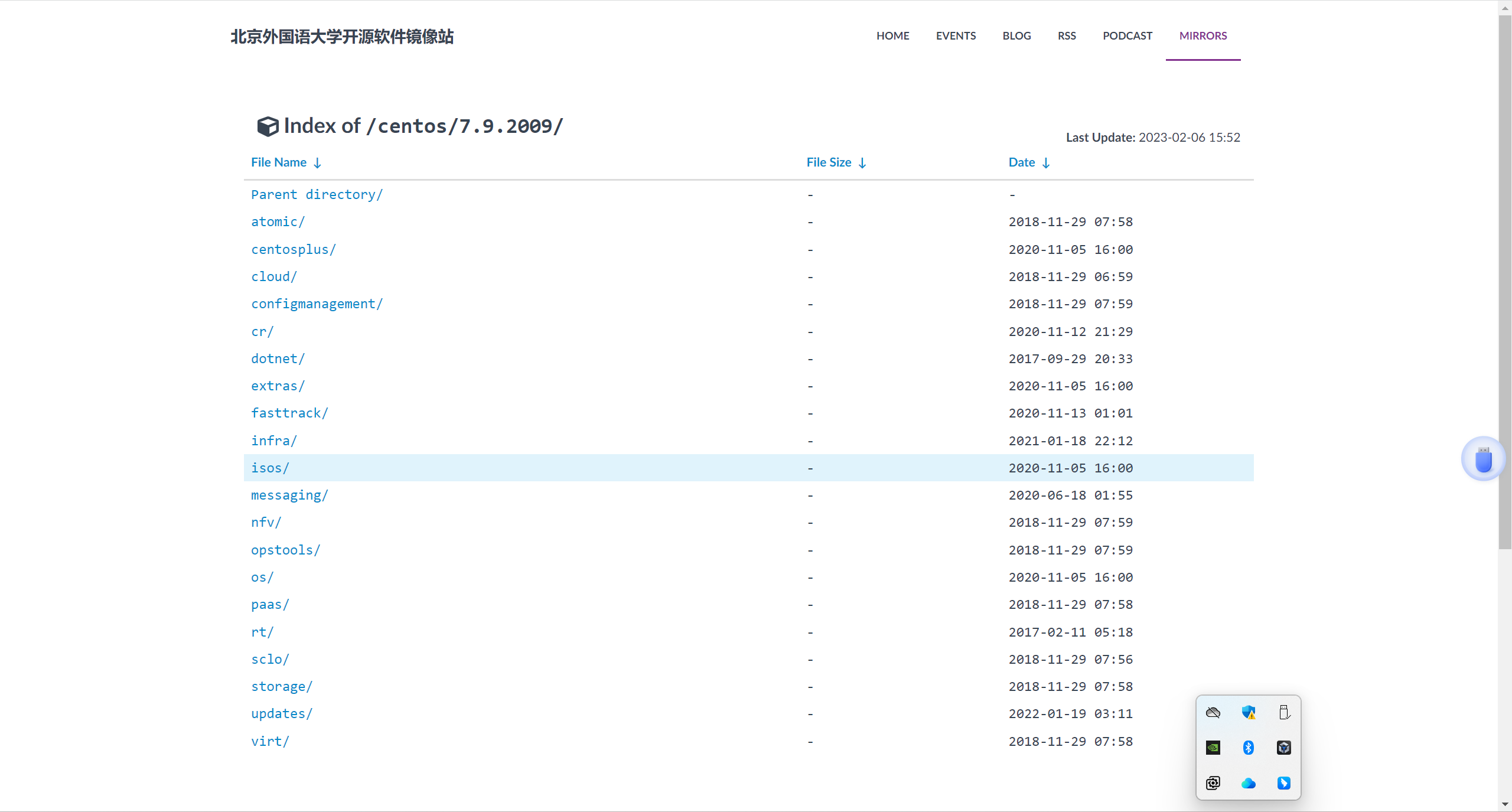Select the MIRRORS menu item
The image size is (1512, 812).
pyautogui.click(x=1203, y=35)
